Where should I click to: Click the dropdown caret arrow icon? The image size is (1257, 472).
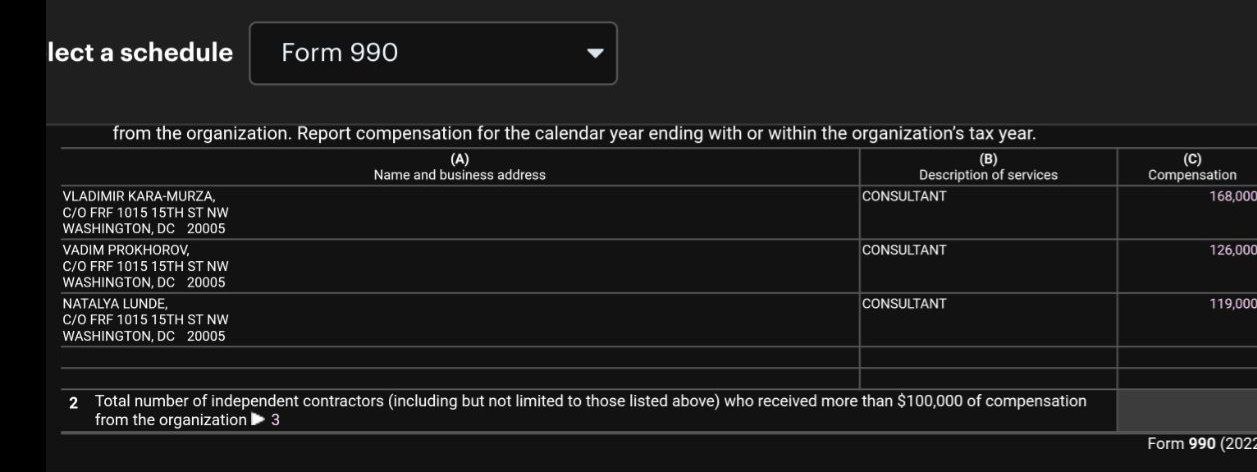point(595,53)
